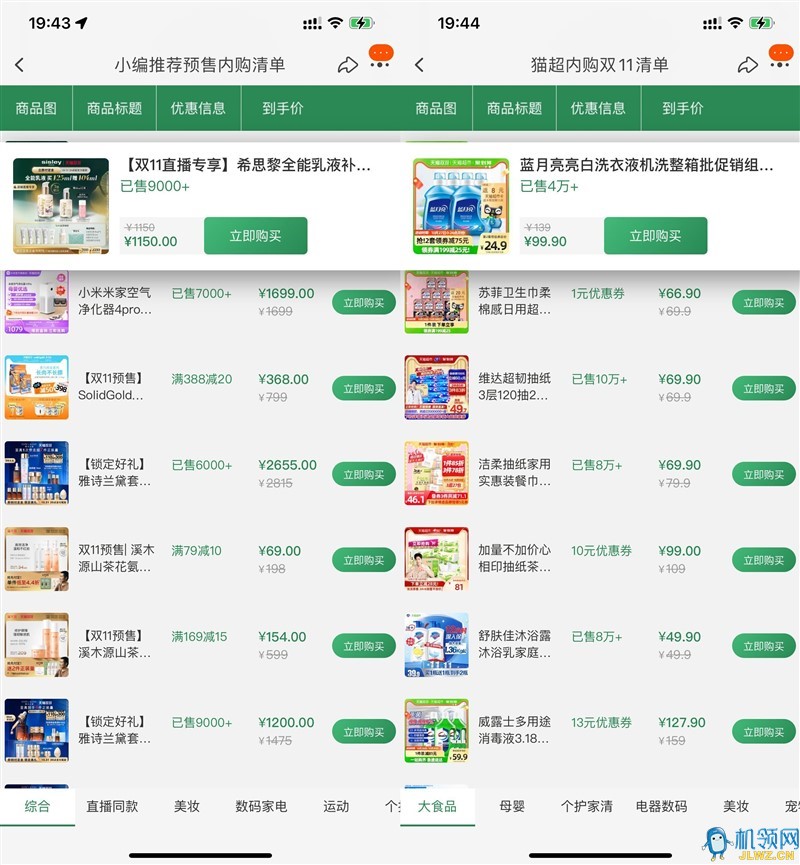The image size is (800, 865).
Task: Switch to left list's 美妆 tab
Action: pyautogui.click(x=186, y=807)
